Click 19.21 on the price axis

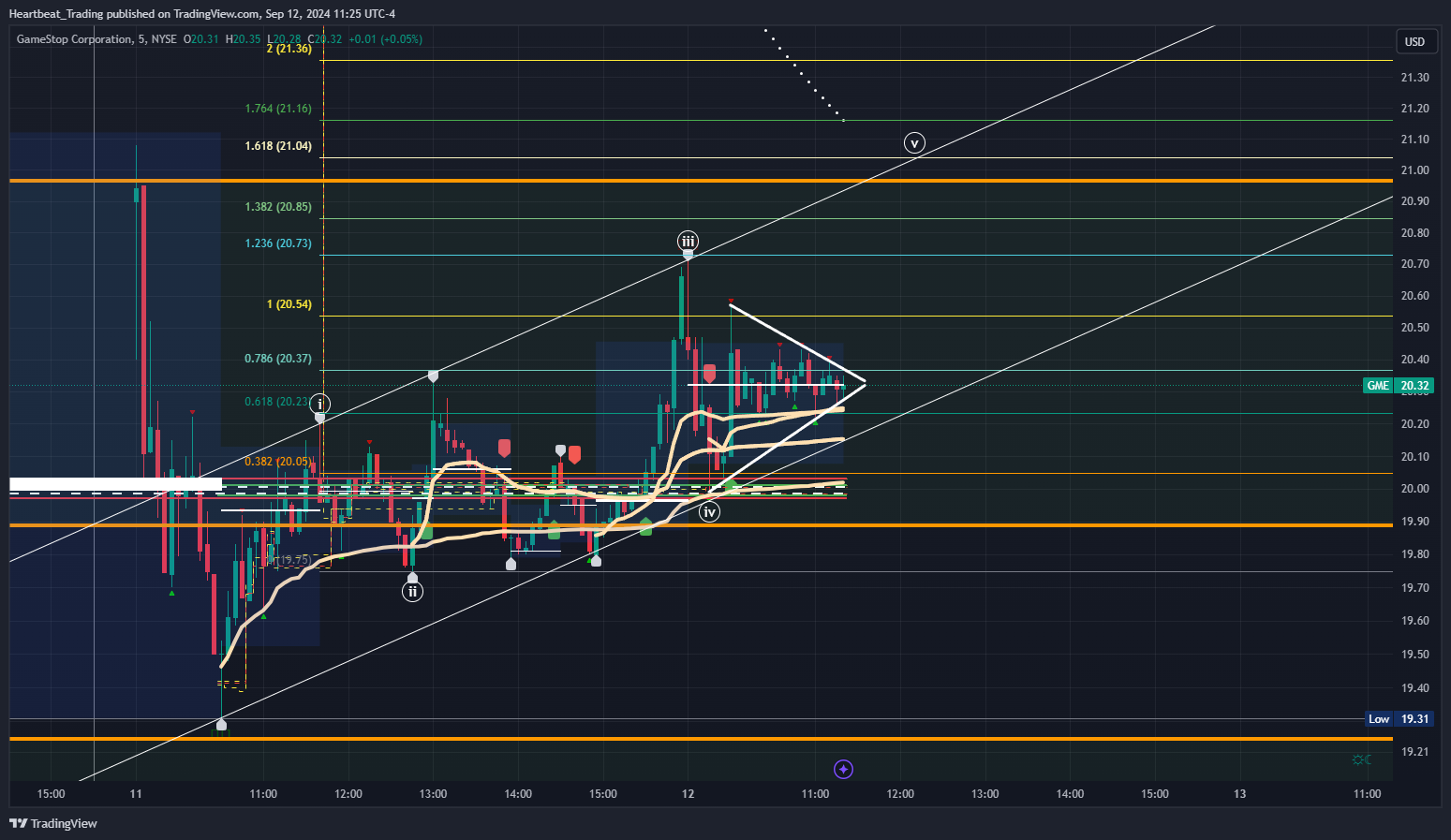1414,752
